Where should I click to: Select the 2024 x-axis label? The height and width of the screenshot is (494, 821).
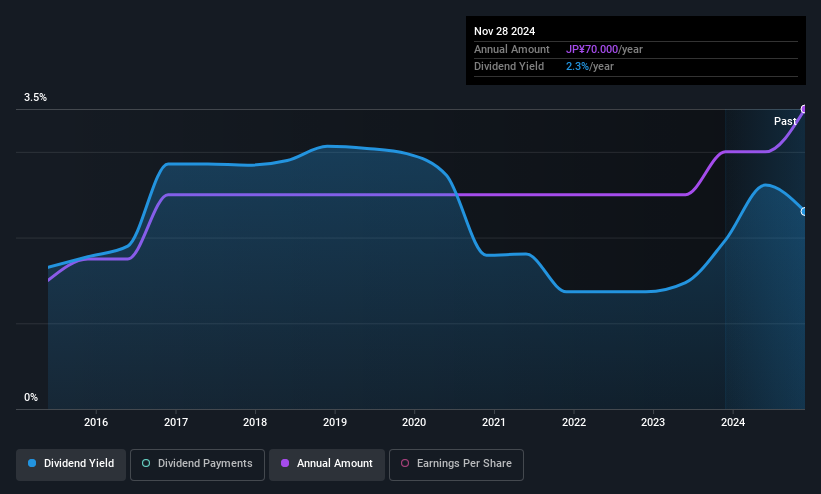click(x=733, y=422)
